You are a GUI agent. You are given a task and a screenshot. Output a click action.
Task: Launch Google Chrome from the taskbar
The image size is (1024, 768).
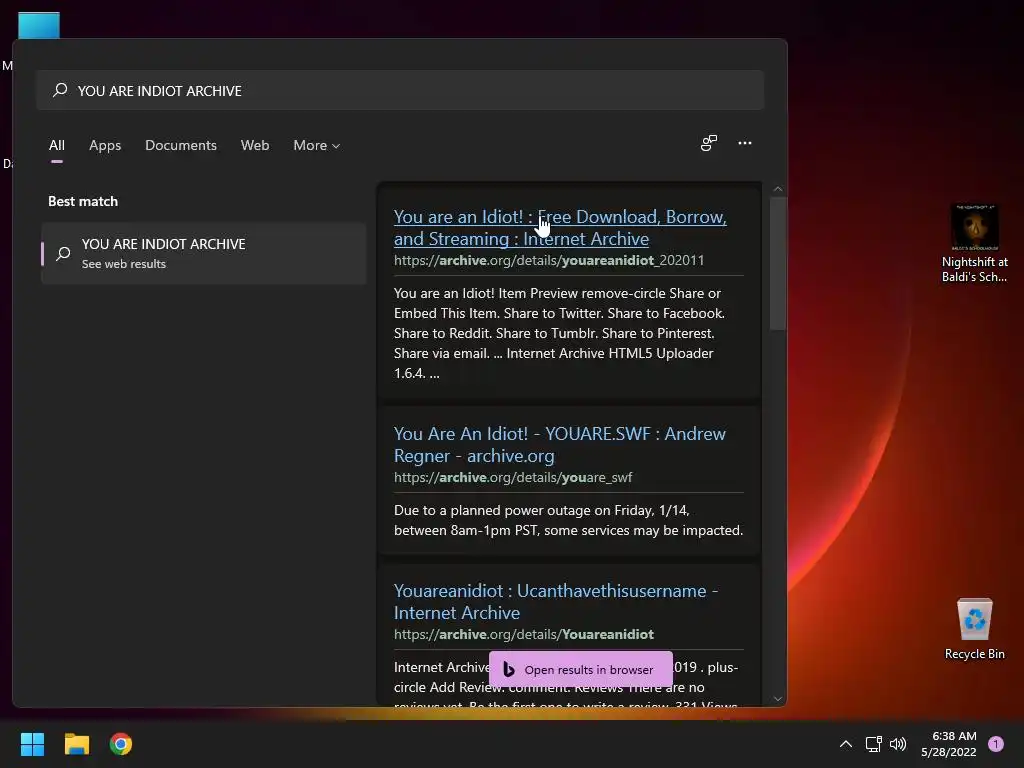click(121, 744)
